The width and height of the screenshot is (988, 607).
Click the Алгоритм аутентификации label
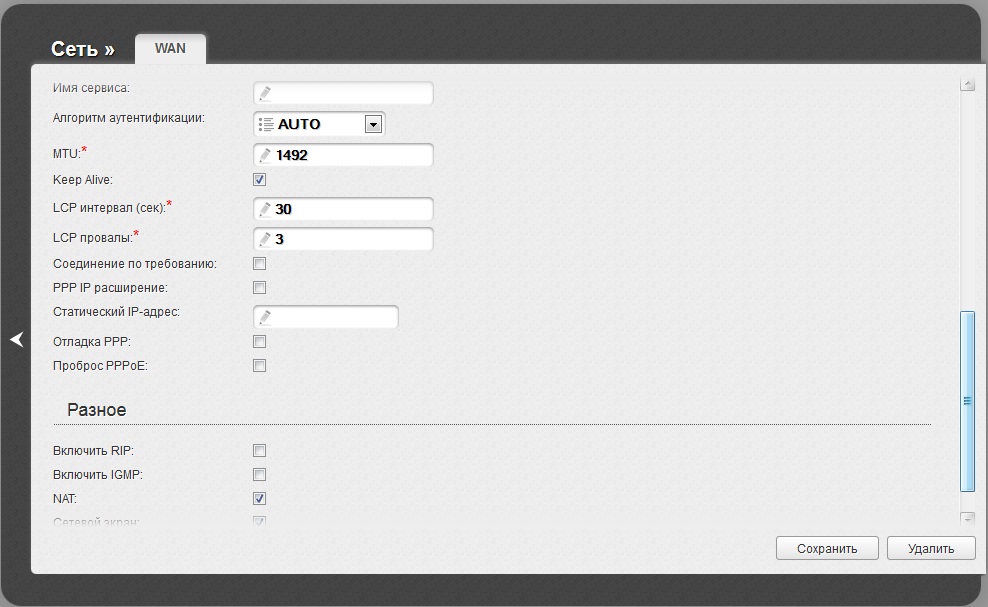[x=129, y=118]
